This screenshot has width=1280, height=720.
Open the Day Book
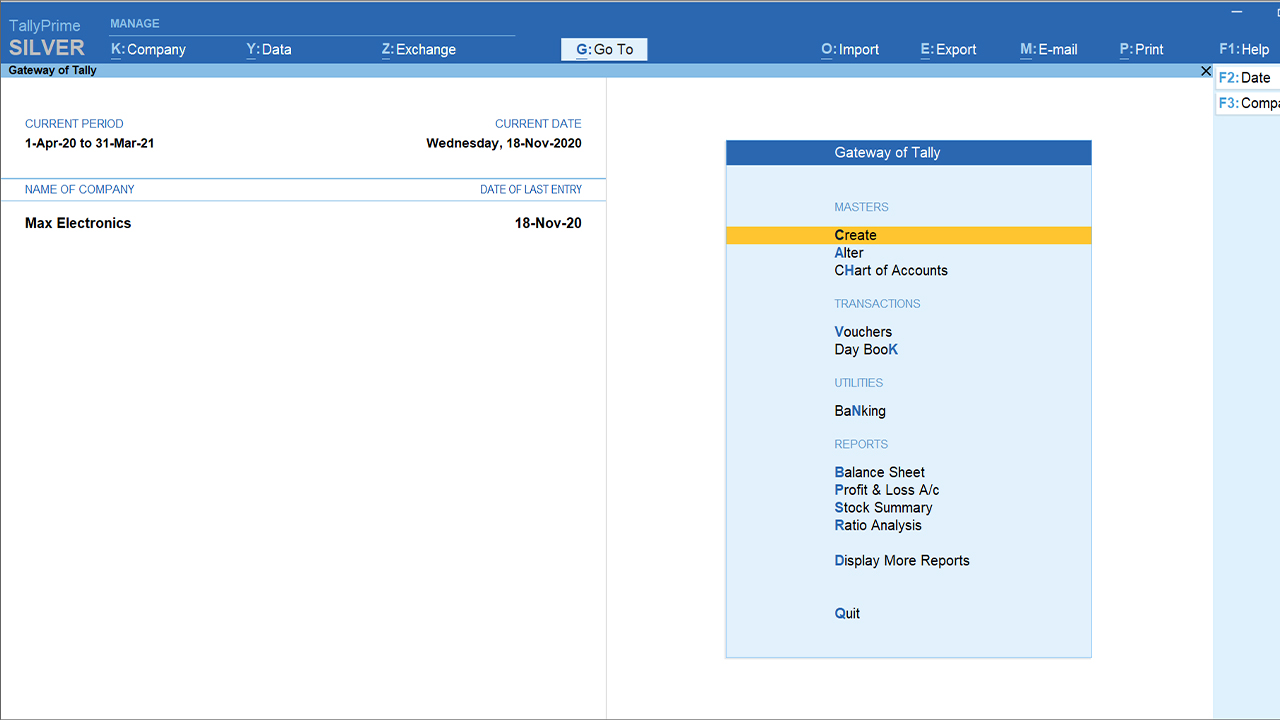point(866,350)
